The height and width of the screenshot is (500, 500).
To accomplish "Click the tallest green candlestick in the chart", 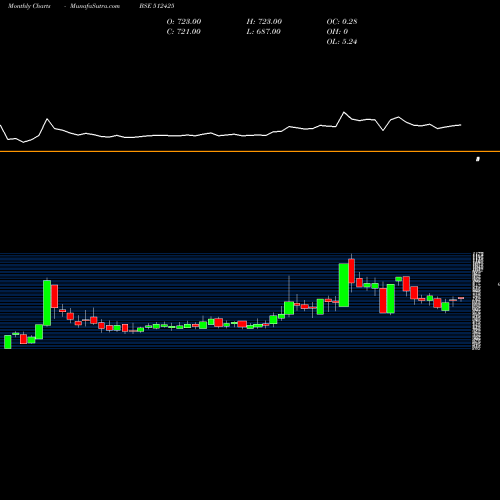I will coord(47,303).
